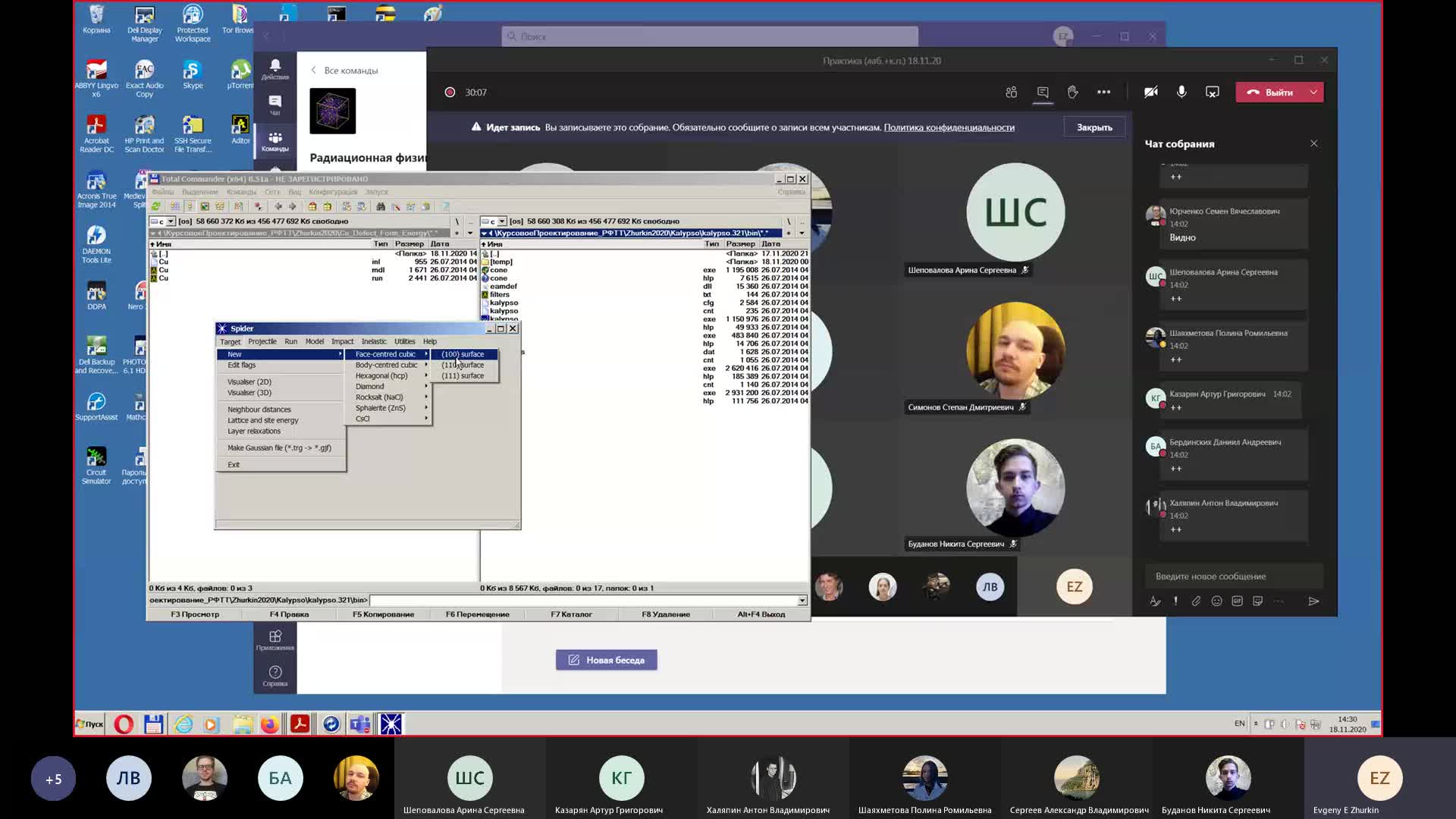Open Run menu in Spider
This screenshot has width=1456, height=819.
(x=290, y=341)
